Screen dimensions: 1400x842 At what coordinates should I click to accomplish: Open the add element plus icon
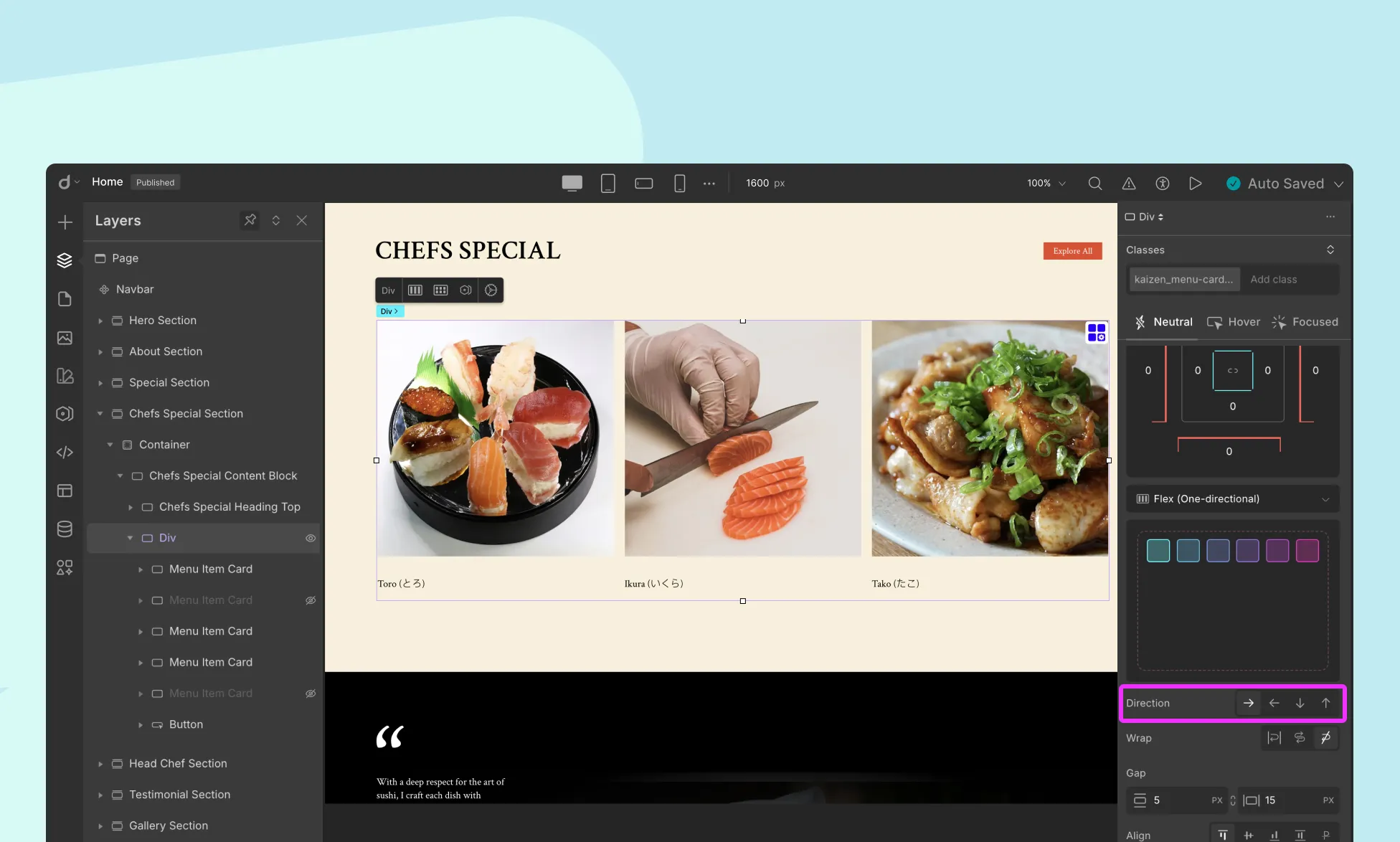(65, 222)
